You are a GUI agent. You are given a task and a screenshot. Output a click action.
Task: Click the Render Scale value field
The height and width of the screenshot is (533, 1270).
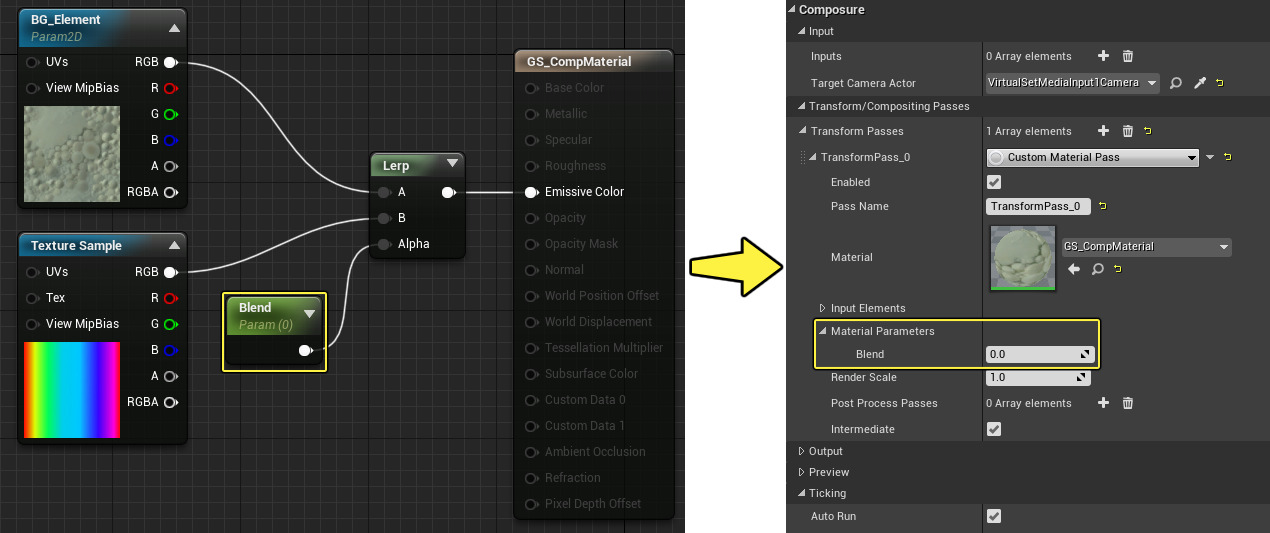[x=1038, y=377]
